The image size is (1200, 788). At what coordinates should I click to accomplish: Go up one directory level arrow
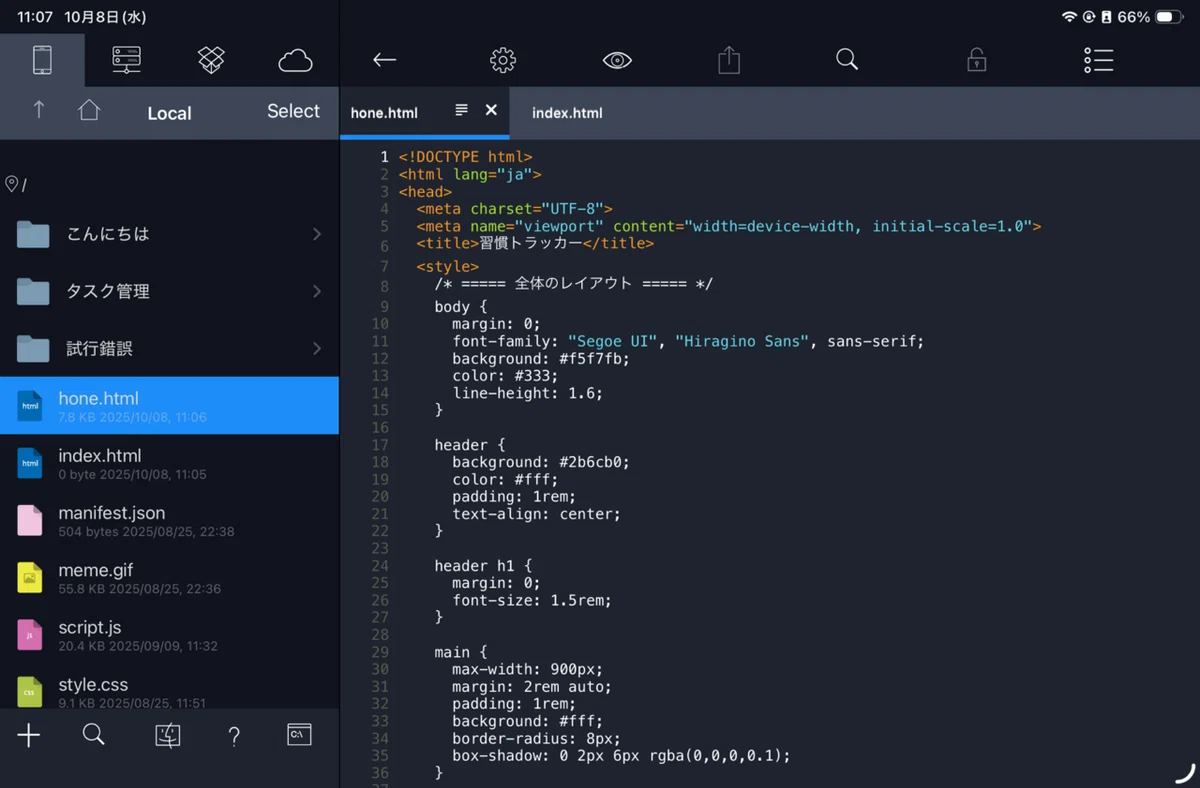tap(39, 110)
